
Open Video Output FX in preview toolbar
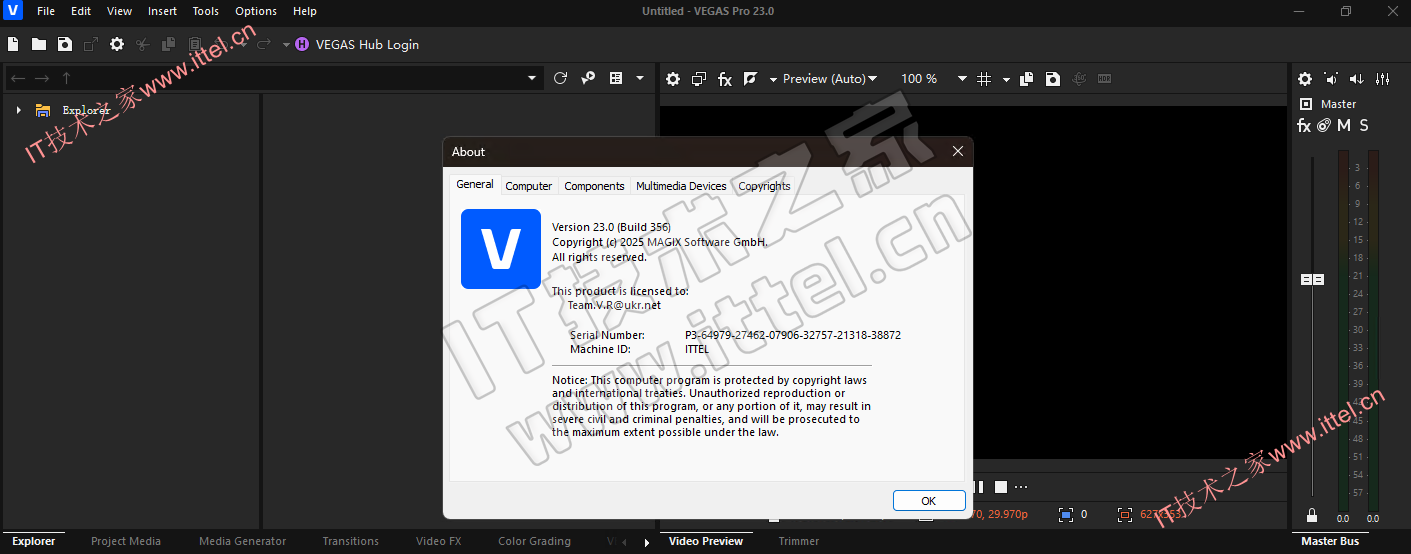(725, 79)
